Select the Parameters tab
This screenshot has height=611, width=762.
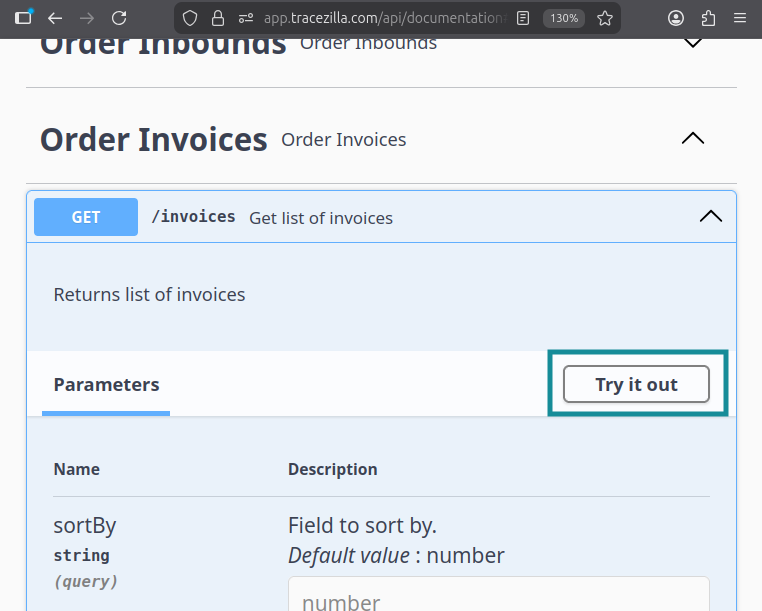(x=106, y=385)
